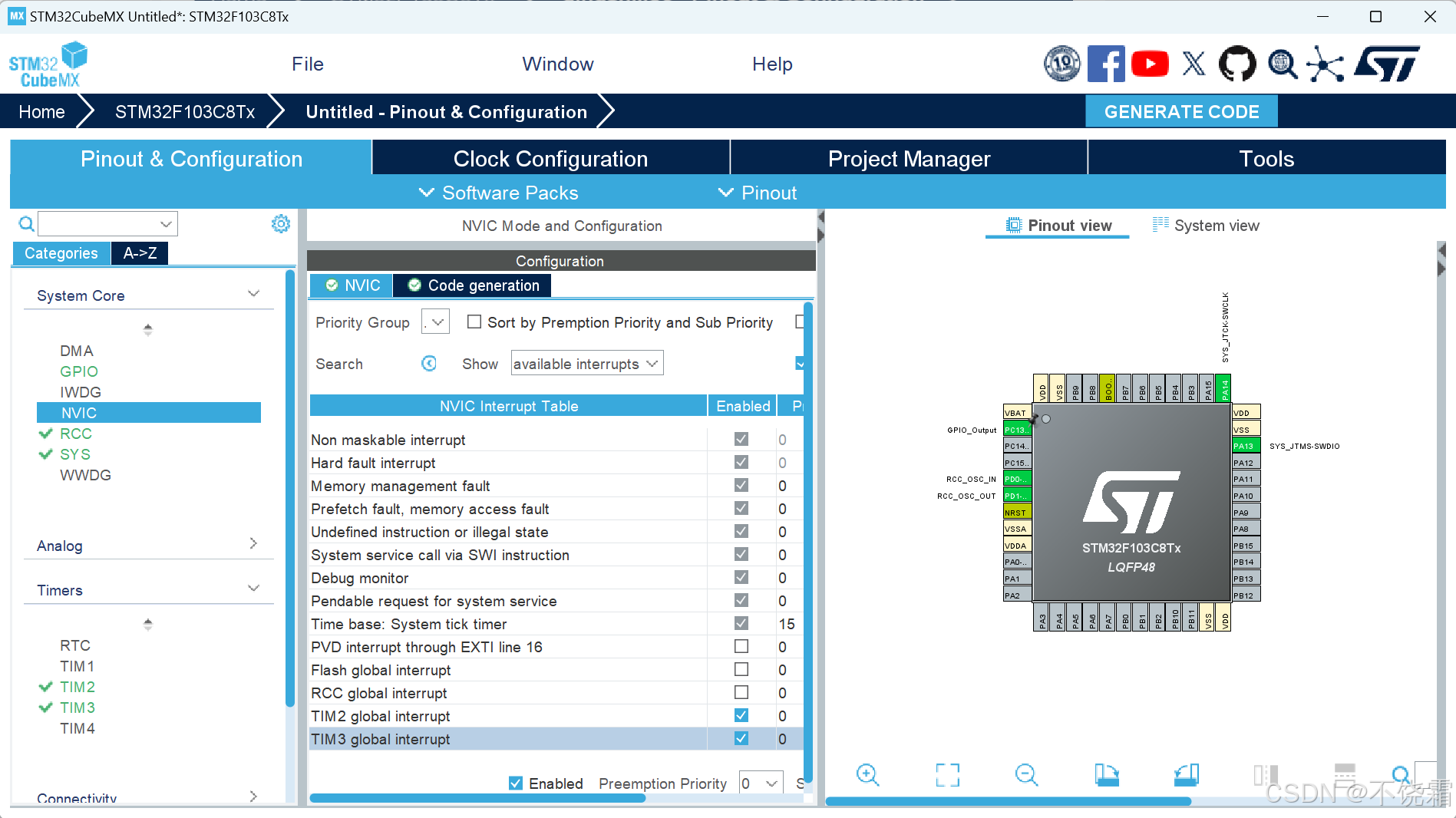Expand the Analog category
1456x818 pixels.
pyautogui.click(x=254, y=544)
